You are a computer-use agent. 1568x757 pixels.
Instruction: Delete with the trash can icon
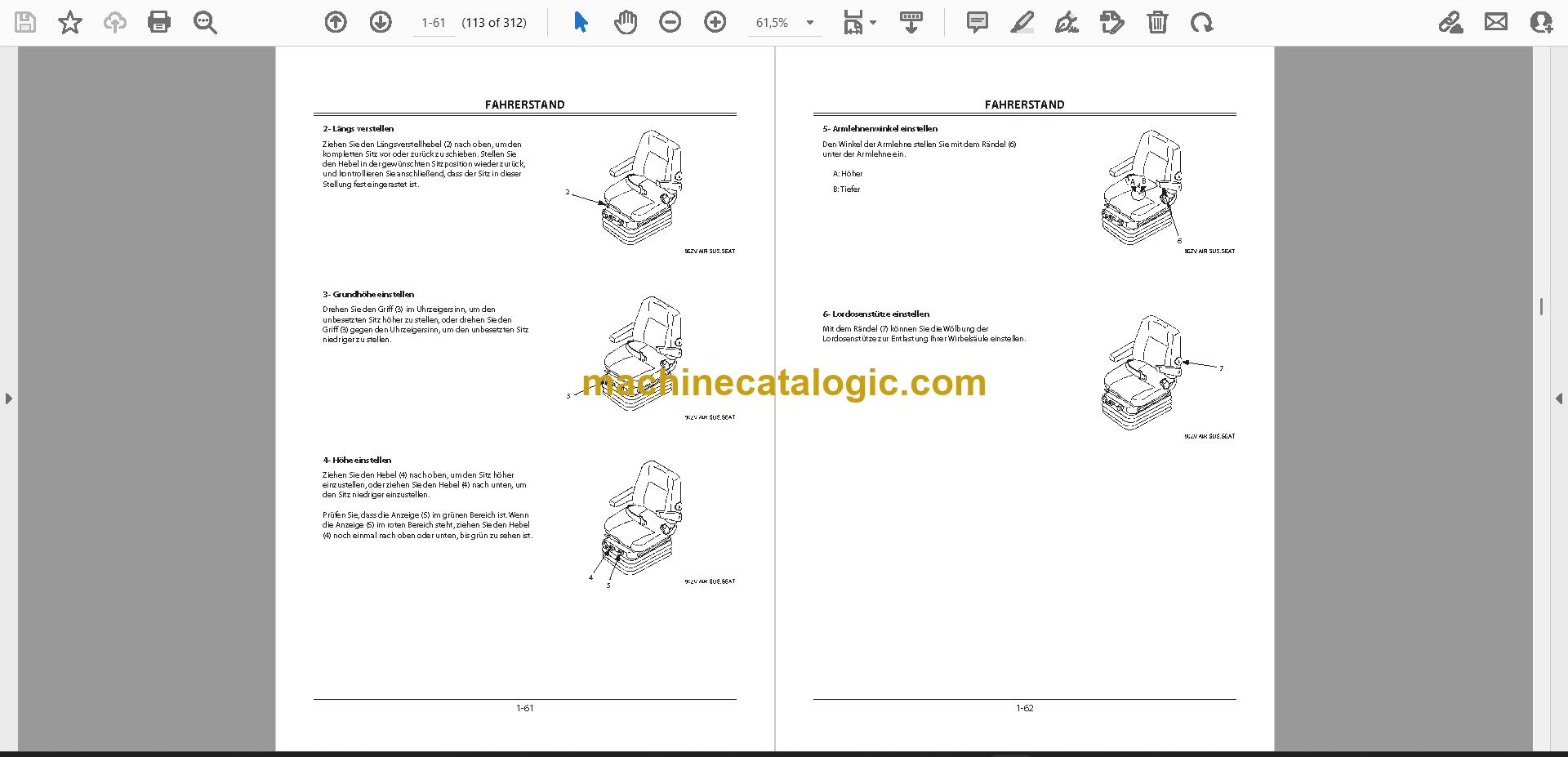(1157, 22)
